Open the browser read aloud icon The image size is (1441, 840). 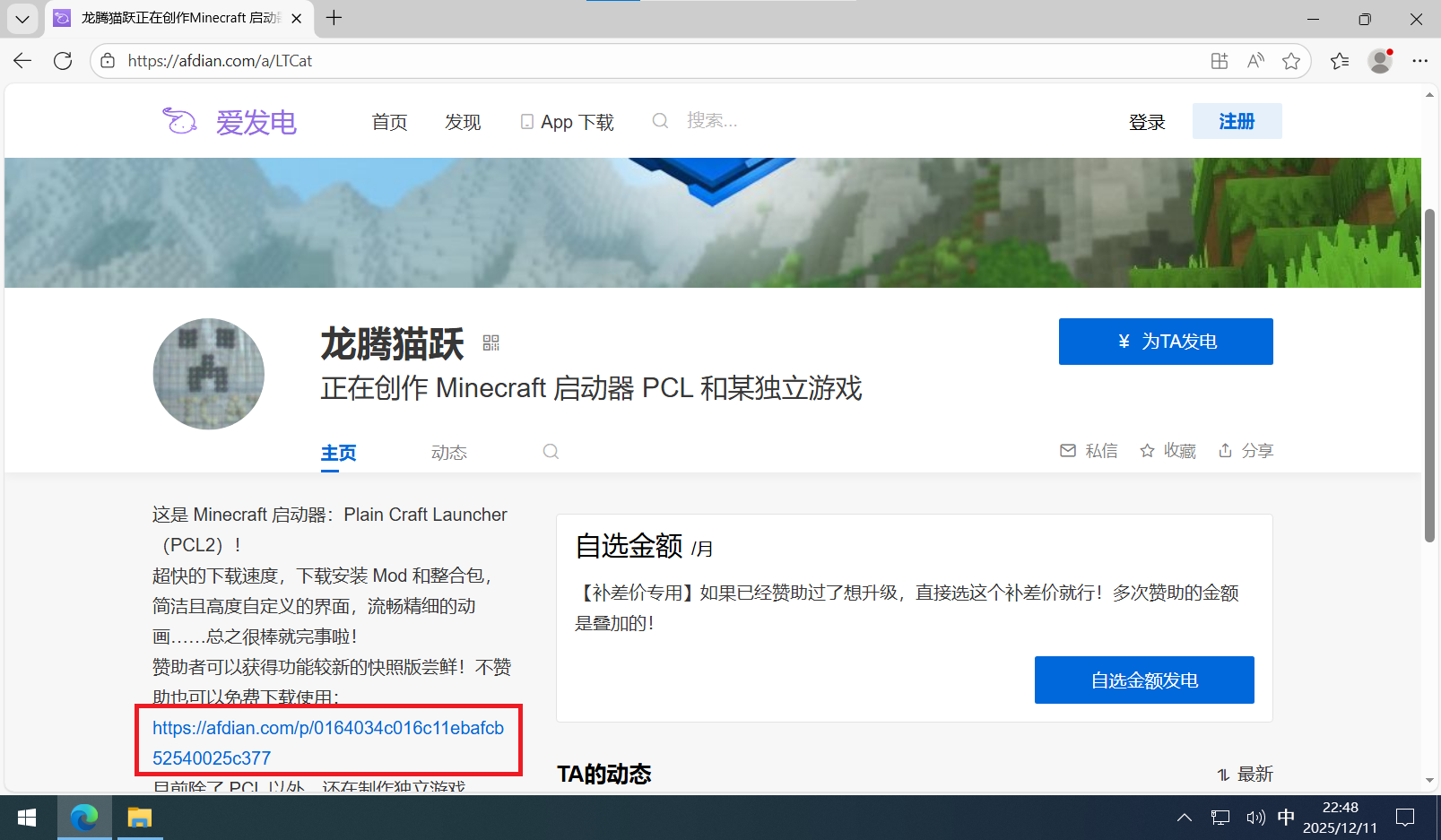click(x=1255, y=61)
